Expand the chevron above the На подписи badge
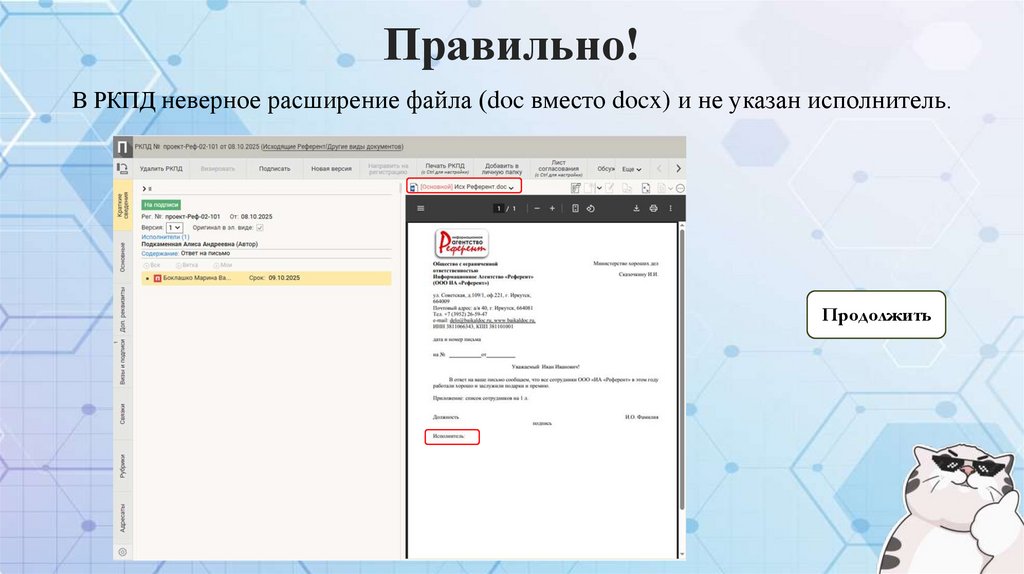This screenshot has width=1024, height=574. click(x=144, y=189)
